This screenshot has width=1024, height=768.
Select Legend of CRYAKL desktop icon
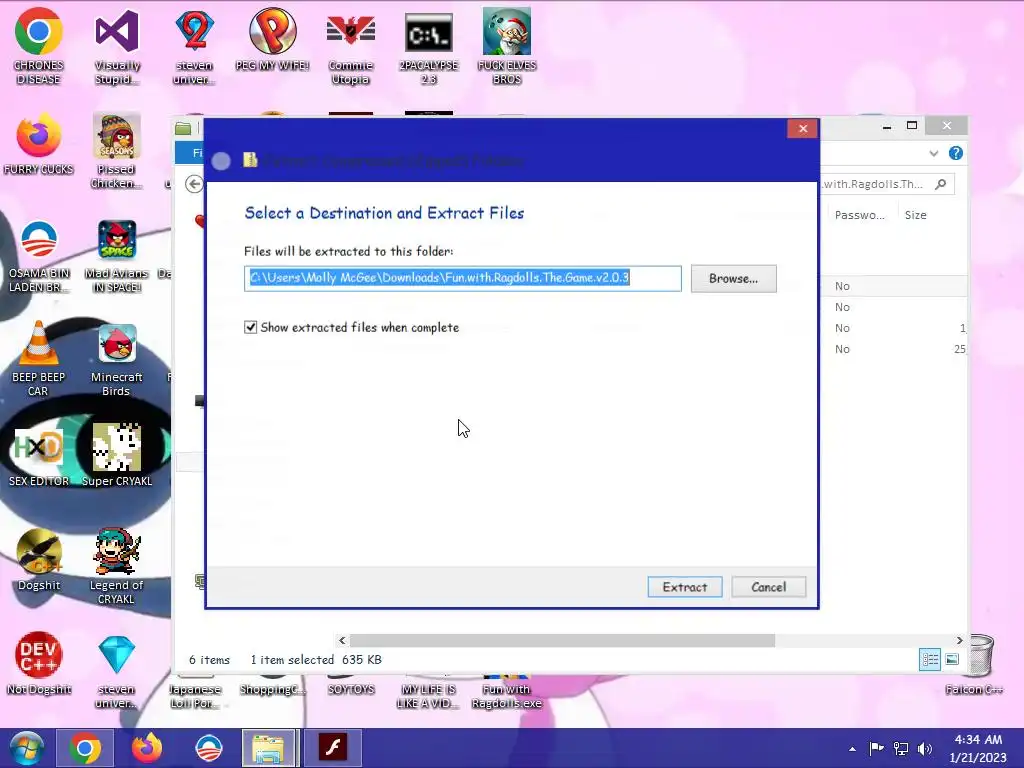tap(117, 566)
